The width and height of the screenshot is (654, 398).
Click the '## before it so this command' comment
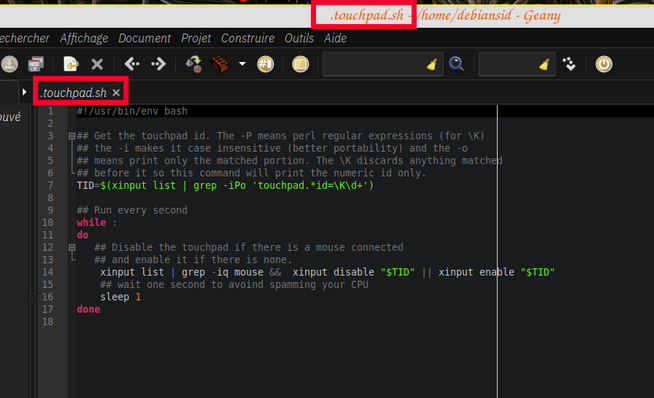click(252, 173)
